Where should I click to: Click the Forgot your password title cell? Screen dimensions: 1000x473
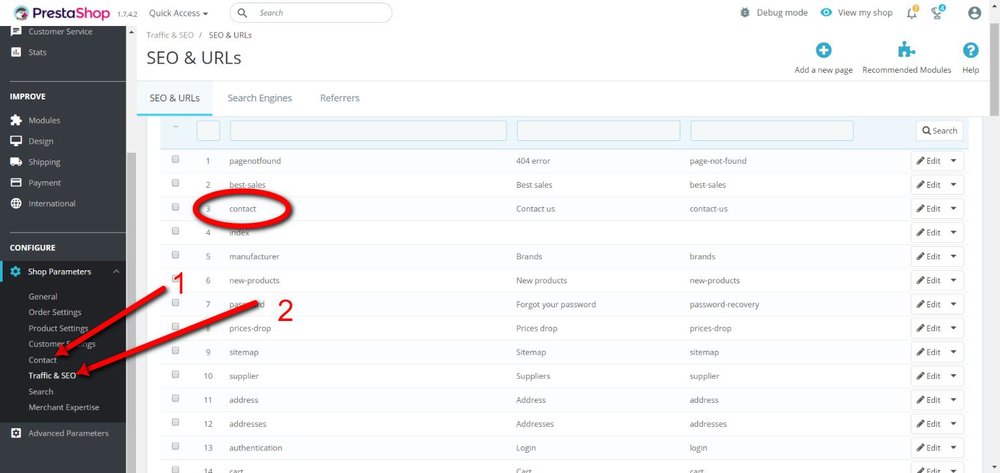[555, 304]
